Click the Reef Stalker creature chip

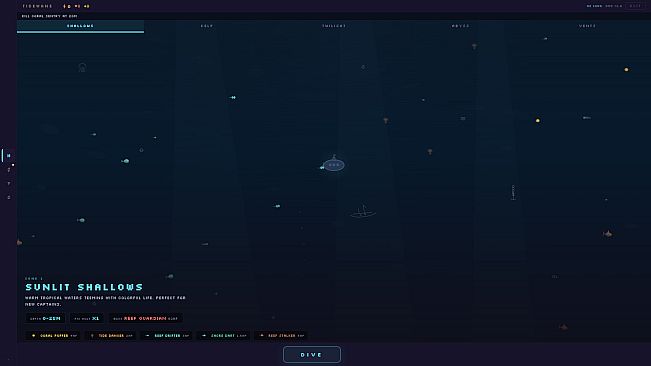click(281, 336)
